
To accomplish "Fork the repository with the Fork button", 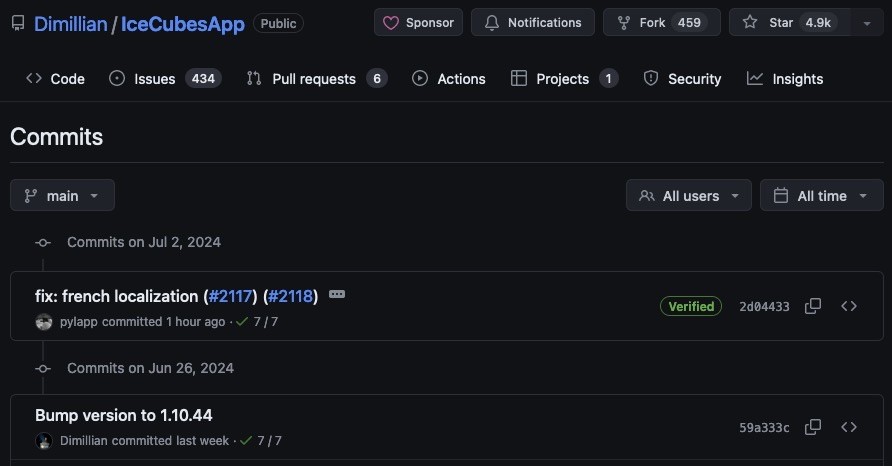I will [x=662, y=23].
